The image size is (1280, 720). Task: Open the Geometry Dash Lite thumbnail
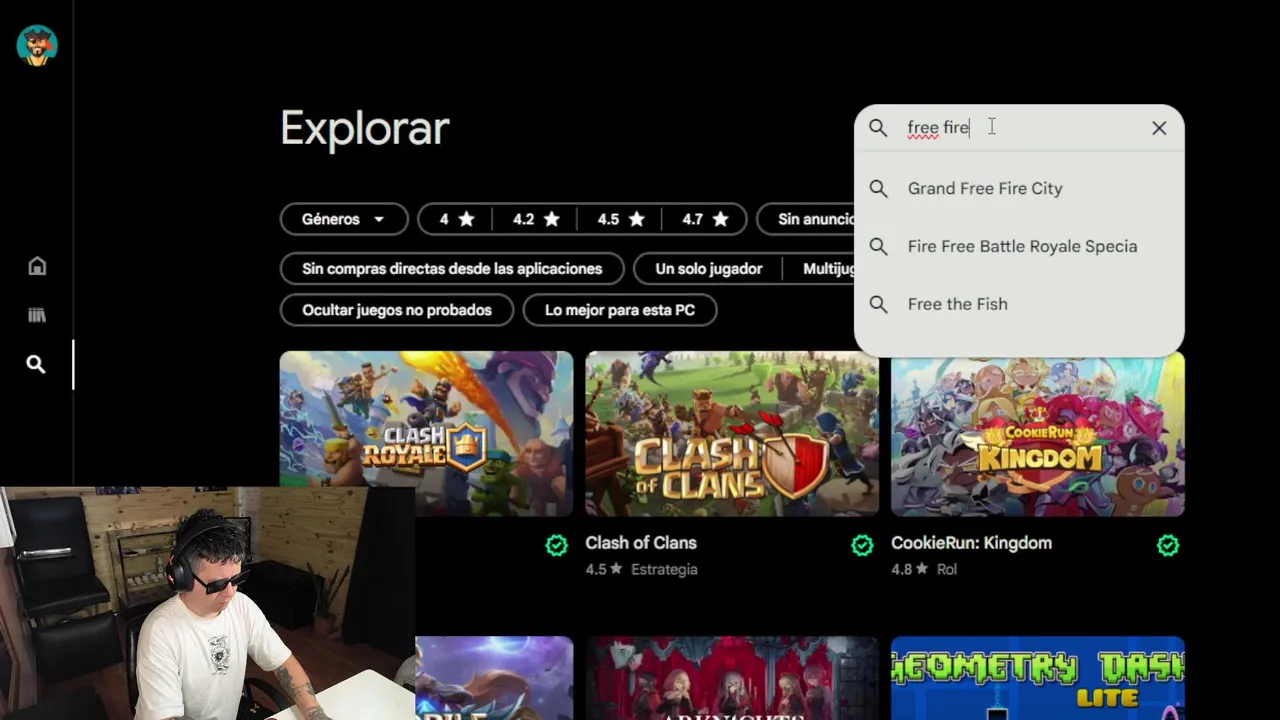coord(1038,678)
